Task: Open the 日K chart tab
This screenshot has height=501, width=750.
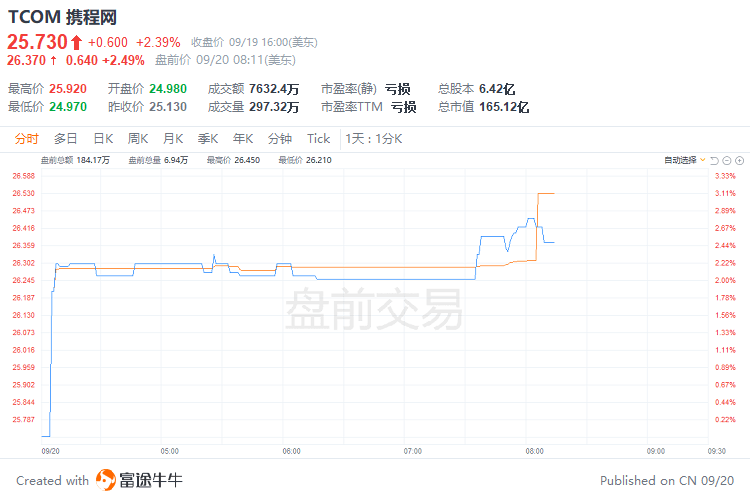Action: [103, 139]
